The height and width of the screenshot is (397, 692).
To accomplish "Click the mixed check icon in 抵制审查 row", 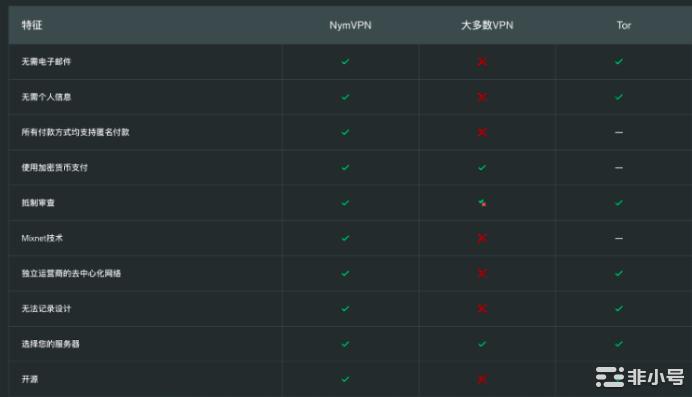I will click(x=482, y=203).
